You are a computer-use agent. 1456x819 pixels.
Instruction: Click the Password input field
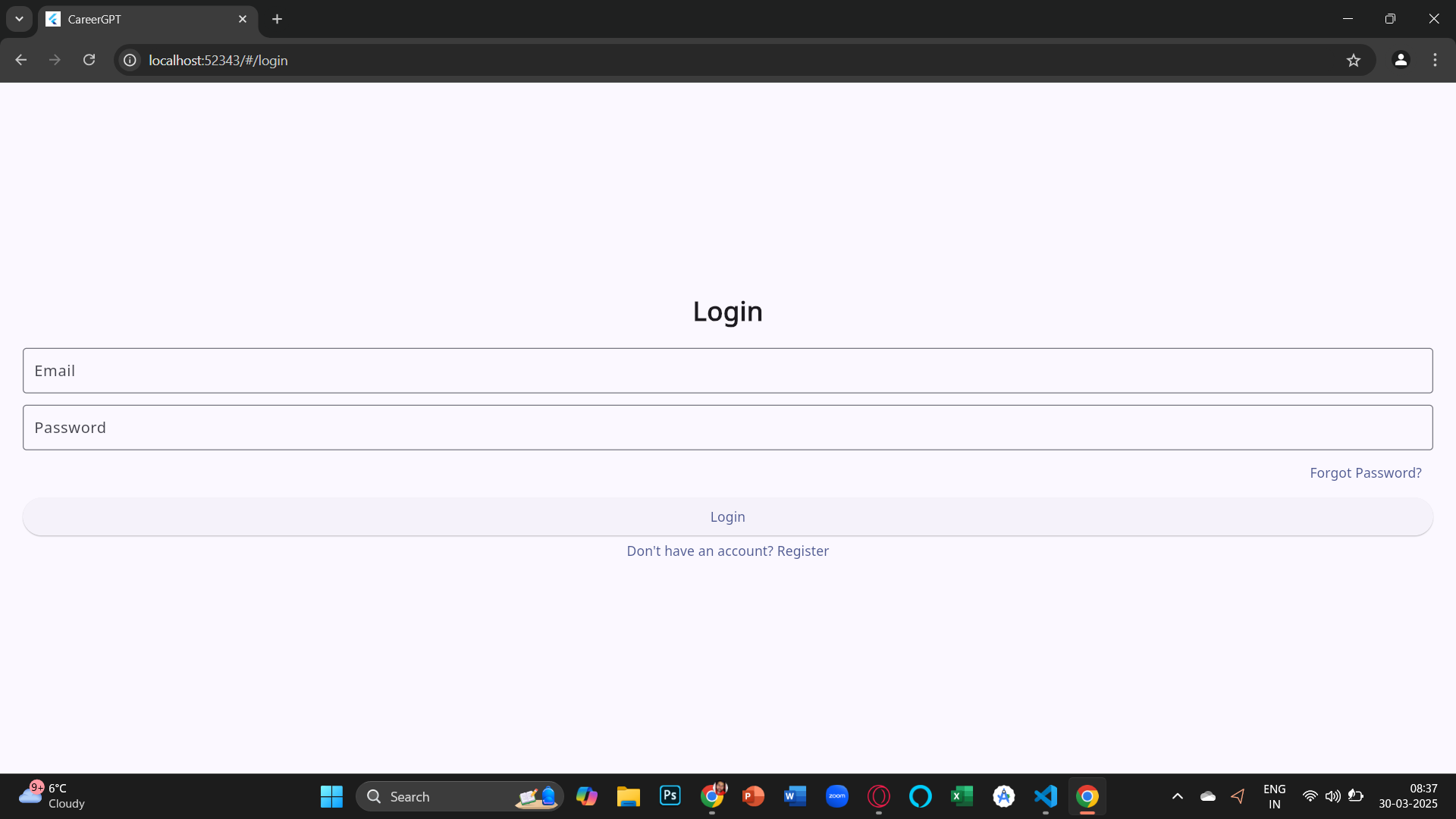tap(727, 428)
